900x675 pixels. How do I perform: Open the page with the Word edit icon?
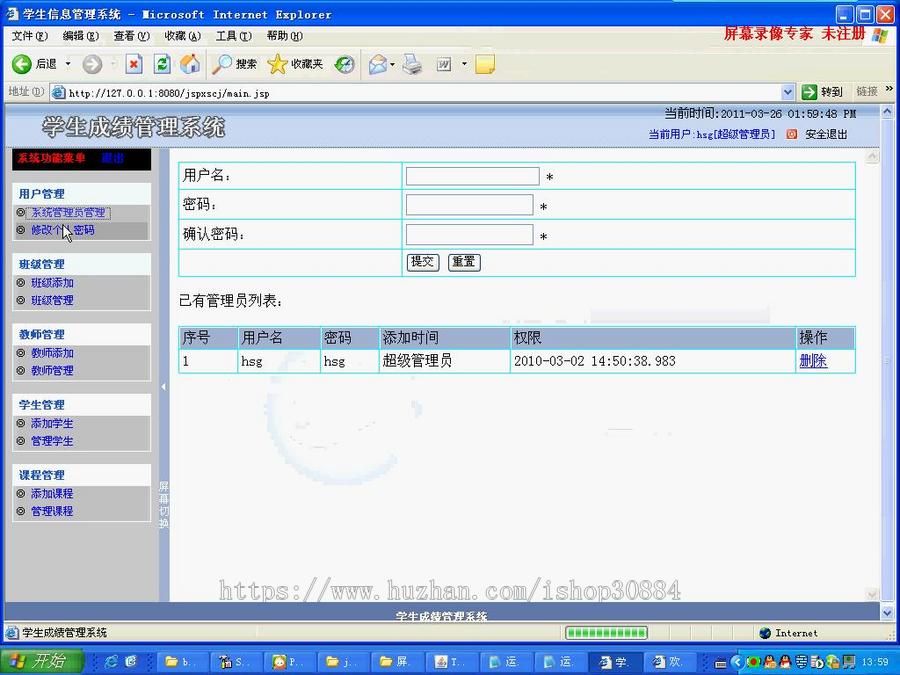pos(443,64)
